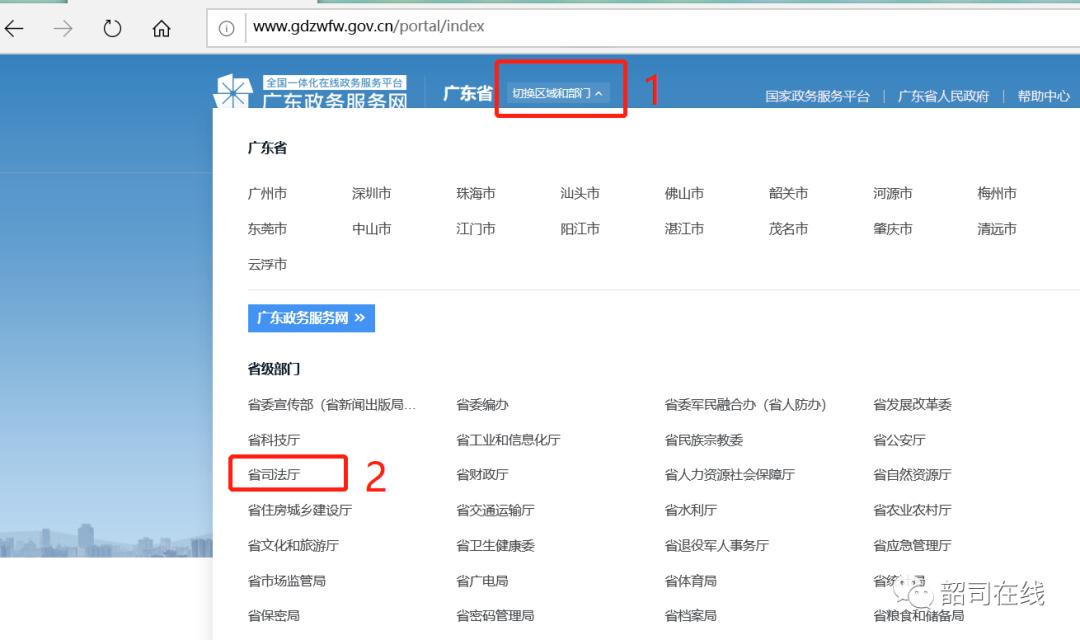Image resolution: width=1080 pixels, height=640 pixels.
Task: Open 省档案局 department
Action: point(690,616)
